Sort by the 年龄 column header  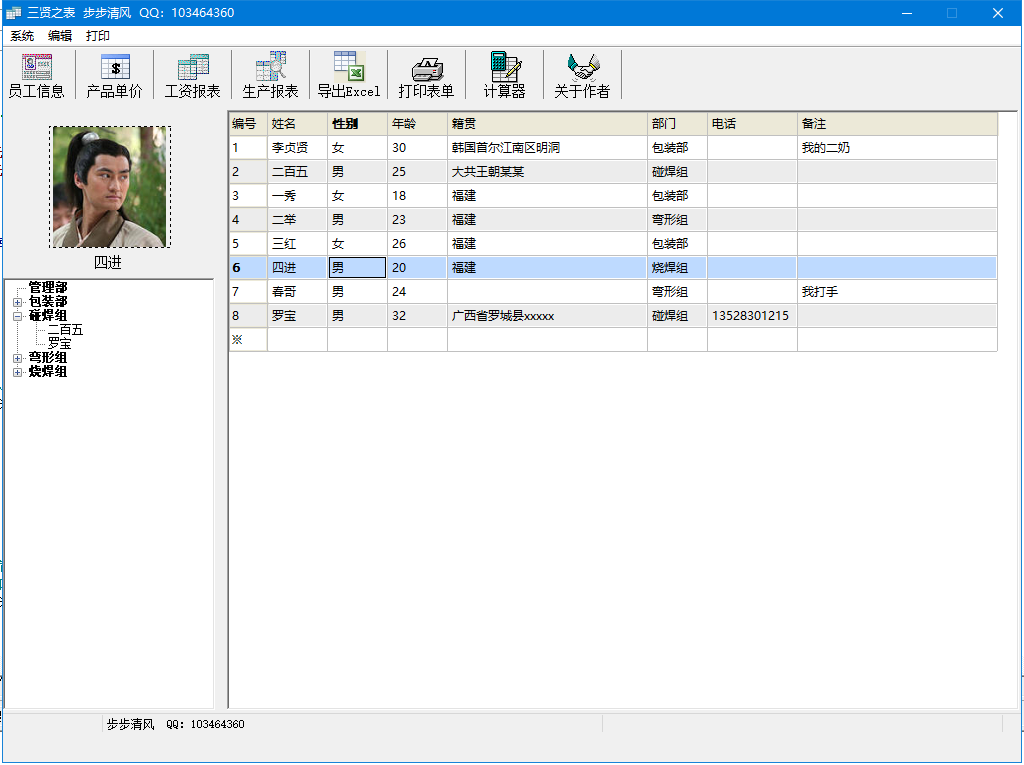[417, 124]
